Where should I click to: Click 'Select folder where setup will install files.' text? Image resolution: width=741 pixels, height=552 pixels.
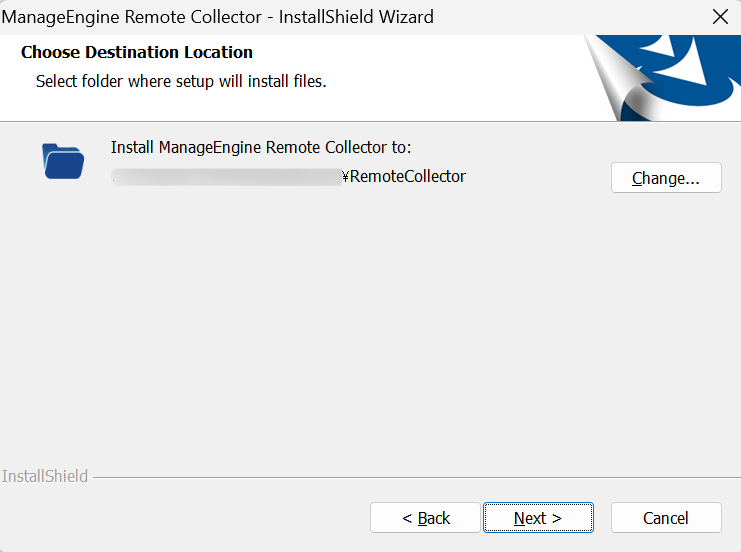click(181, 81)
